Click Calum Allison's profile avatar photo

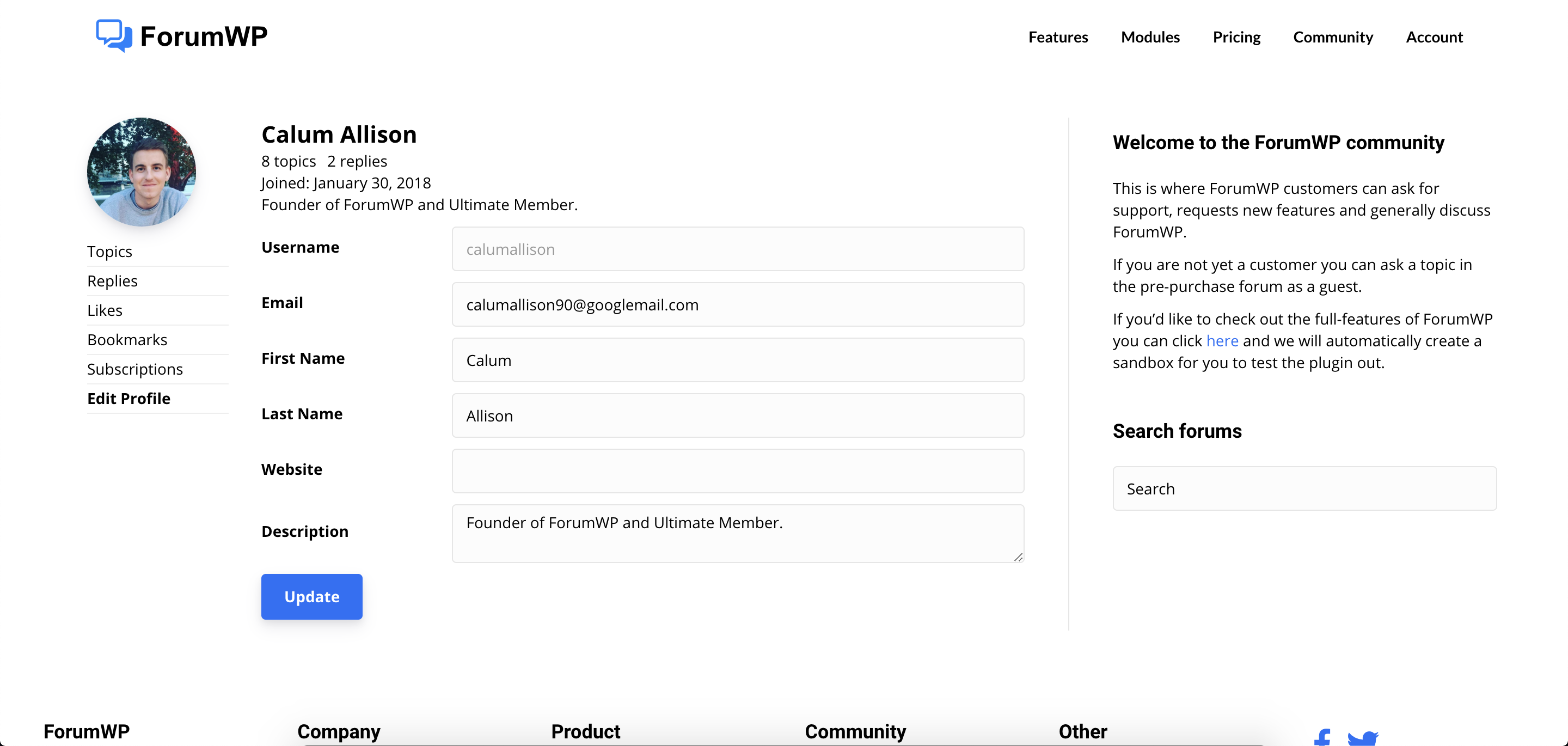pyautogui.click(x=141, y=172)
